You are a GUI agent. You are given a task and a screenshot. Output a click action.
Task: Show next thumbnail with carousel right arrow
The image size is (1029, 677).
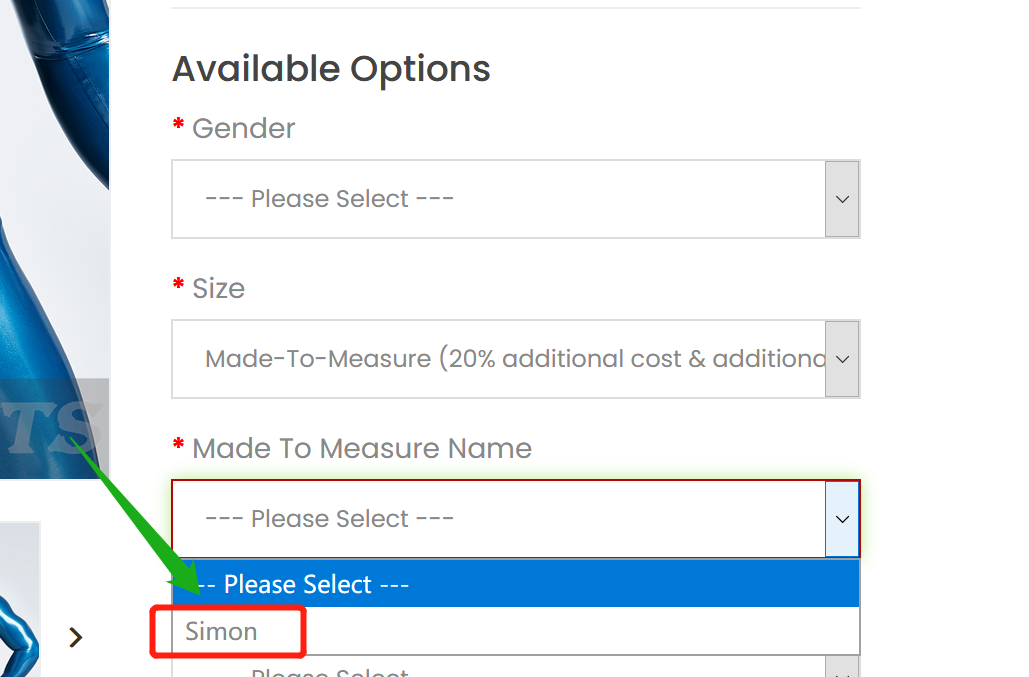pyautogui.click(x=75, y=637)
